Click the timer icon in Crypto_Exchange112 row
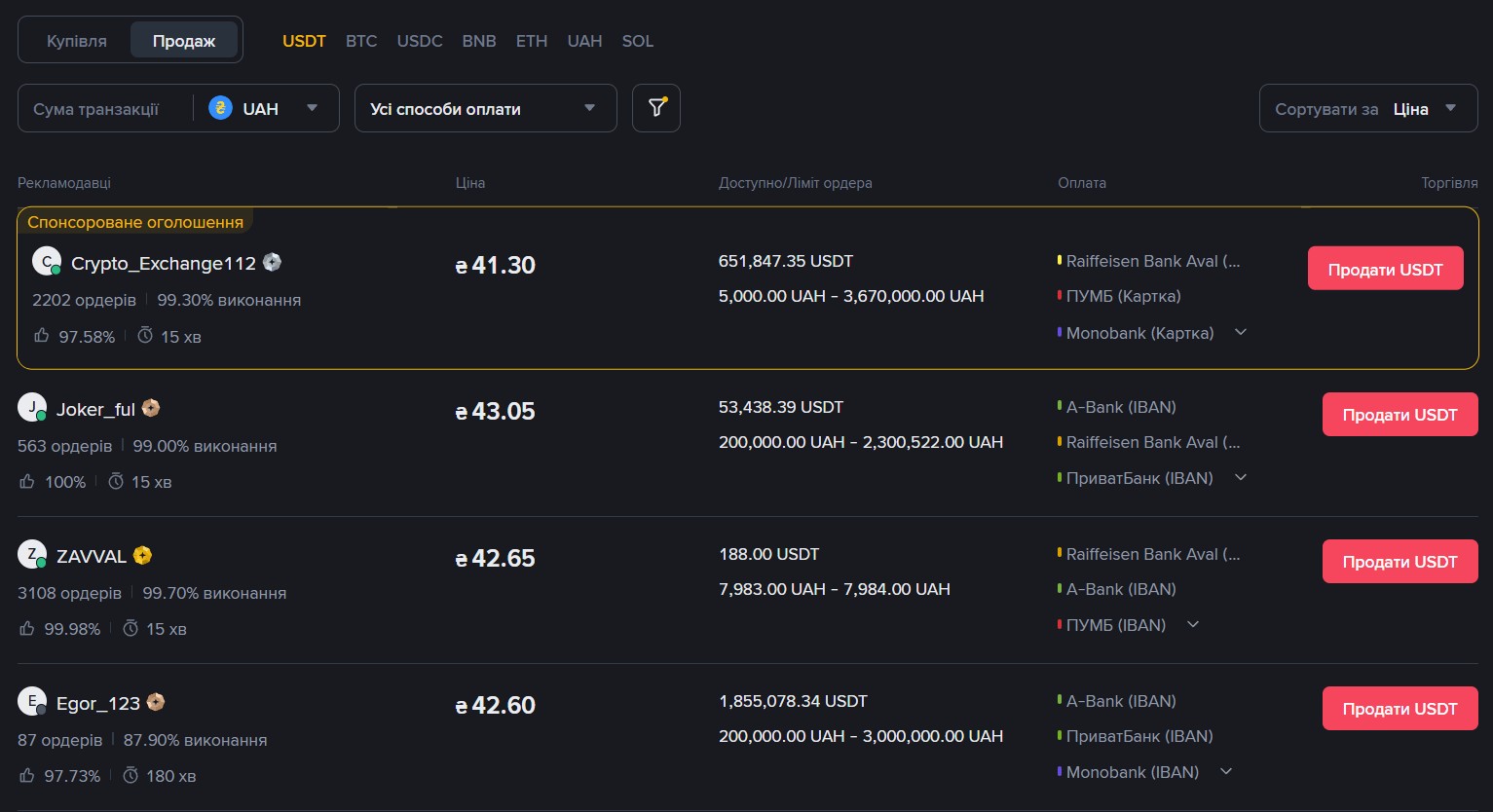Screen dimensions: 1493x812 click(x=145, y=335)
